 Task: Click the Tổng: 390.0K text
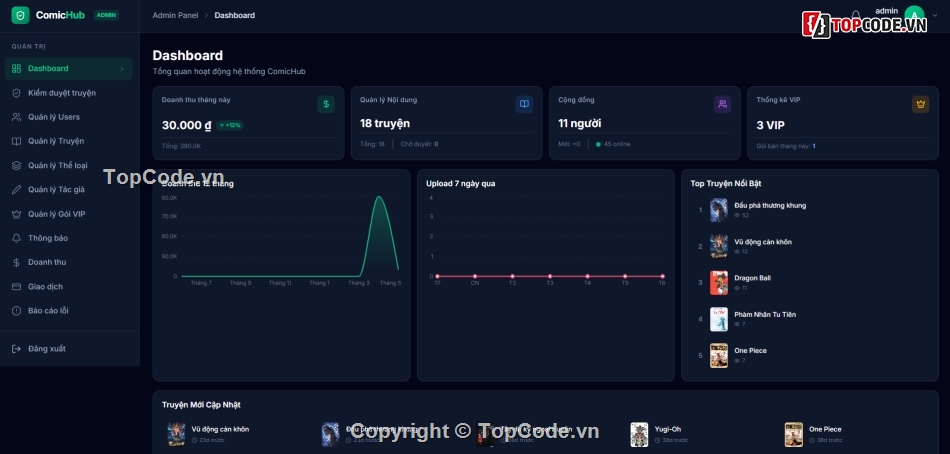[181, 146]
